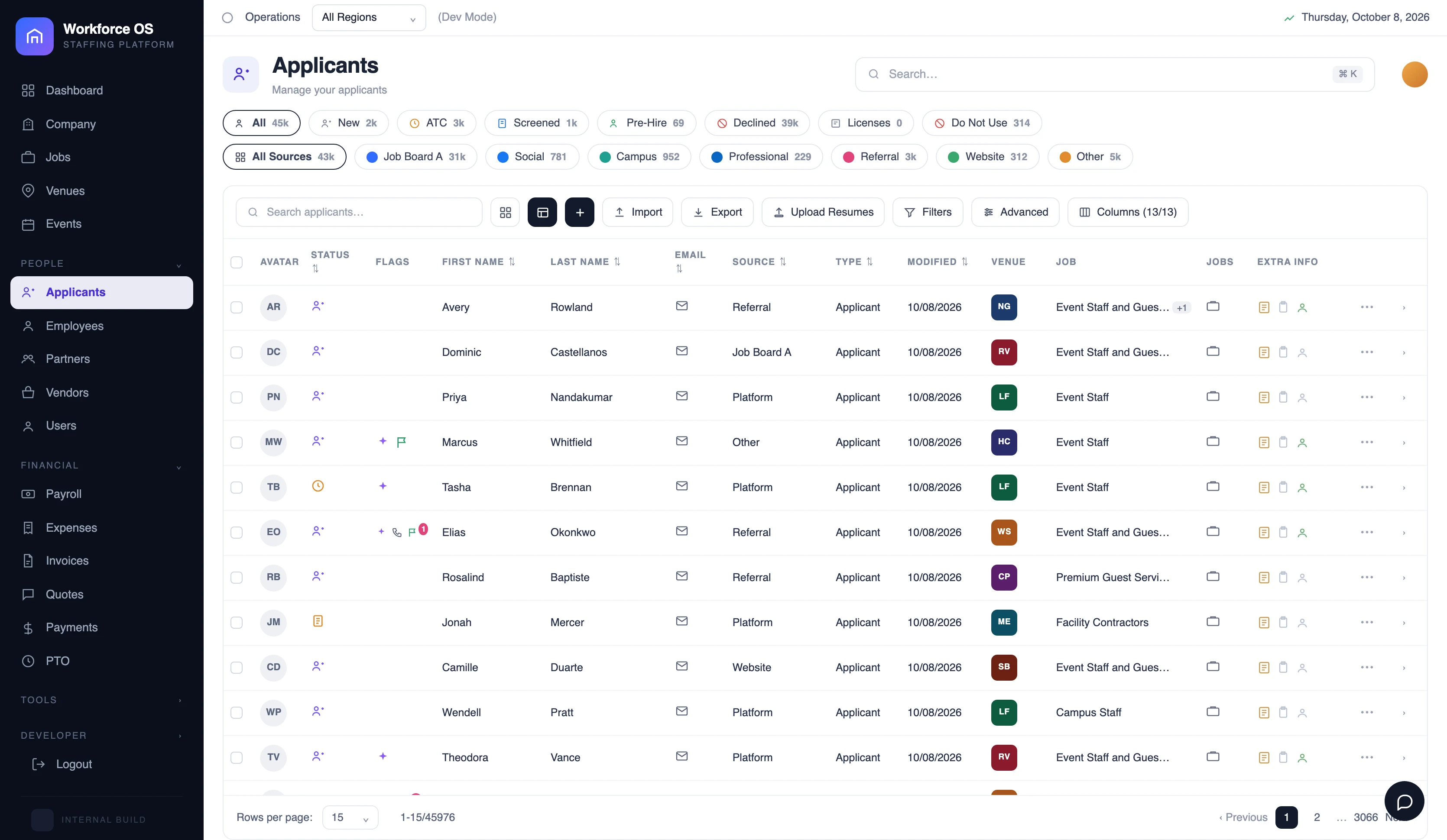
Task: Click green flag icon in Marcus Whitfield row
Action: [401, 441]
